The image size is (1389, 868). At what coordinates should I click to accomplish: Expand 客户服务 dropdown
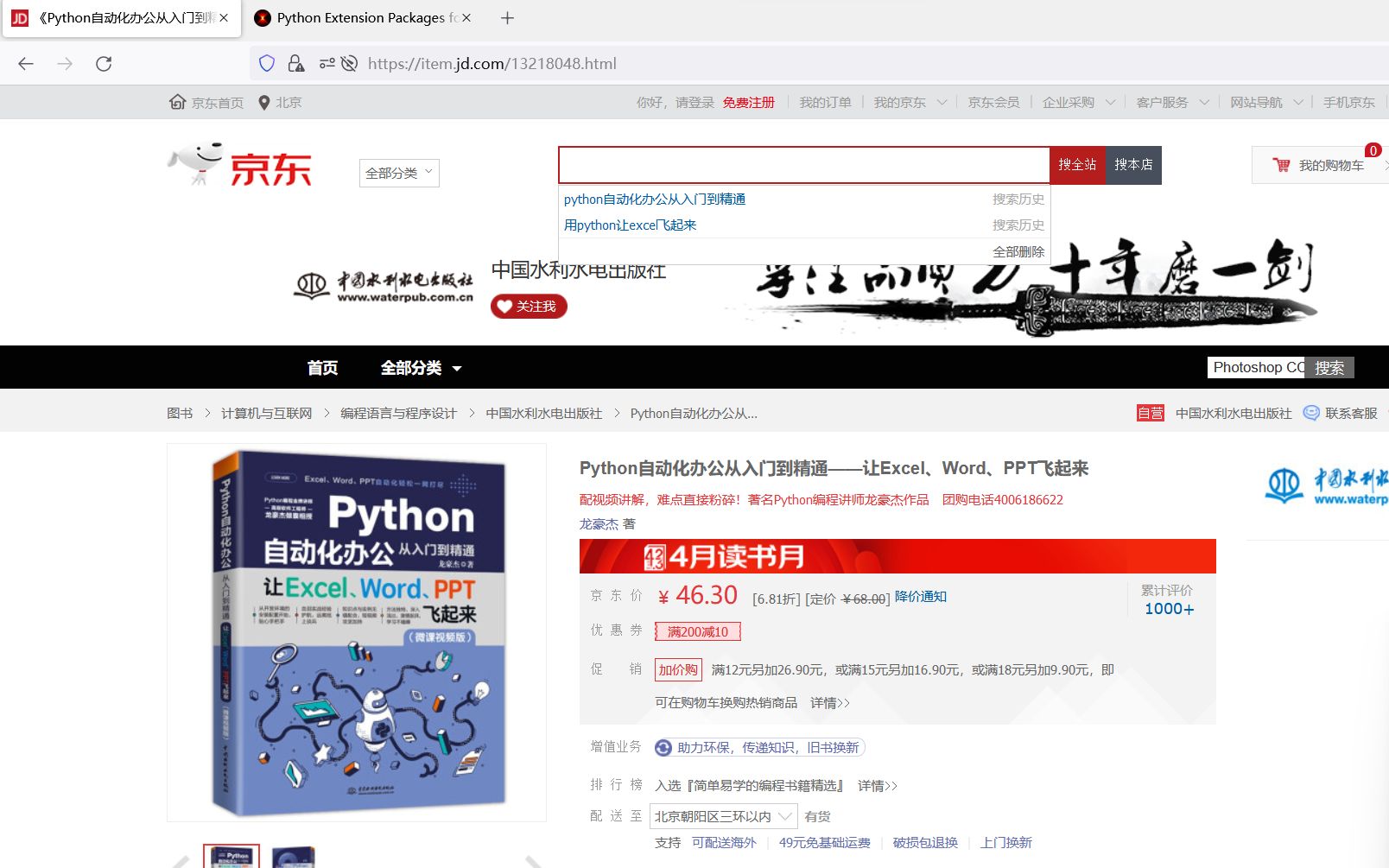coord(1172,102)
